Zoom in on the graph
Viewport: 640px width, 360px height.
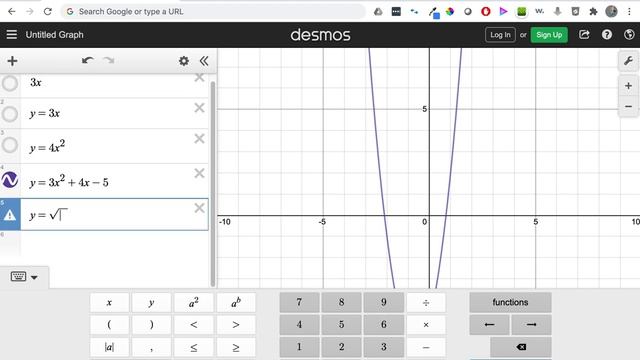tap(628, 86)
